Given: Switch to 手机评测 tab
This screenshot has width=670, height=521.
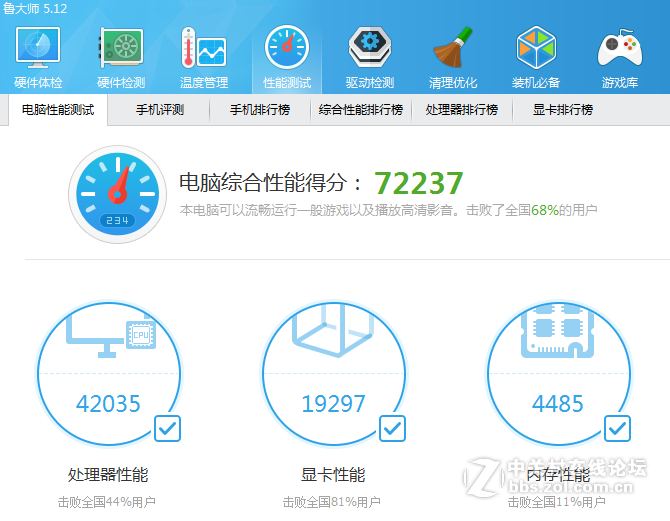Looking at the screenshot, I should pos(159,110).
